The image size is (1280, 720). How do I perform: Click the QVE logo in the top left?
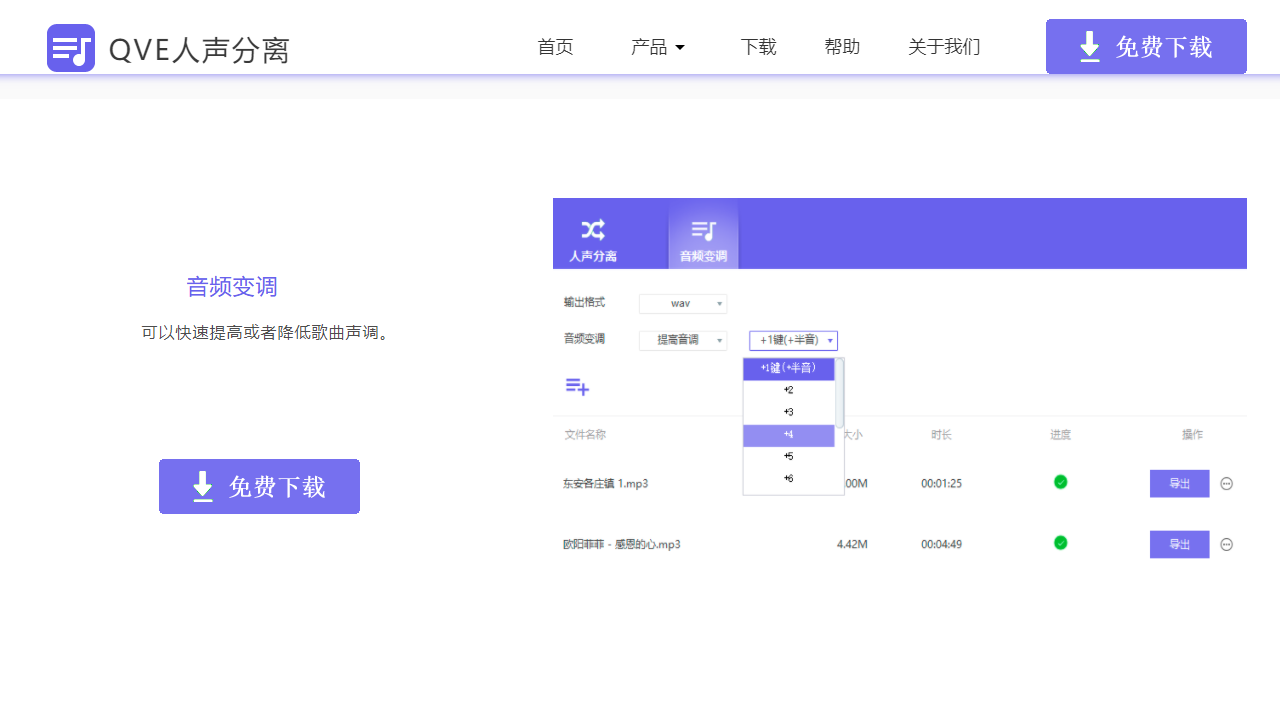70,46
